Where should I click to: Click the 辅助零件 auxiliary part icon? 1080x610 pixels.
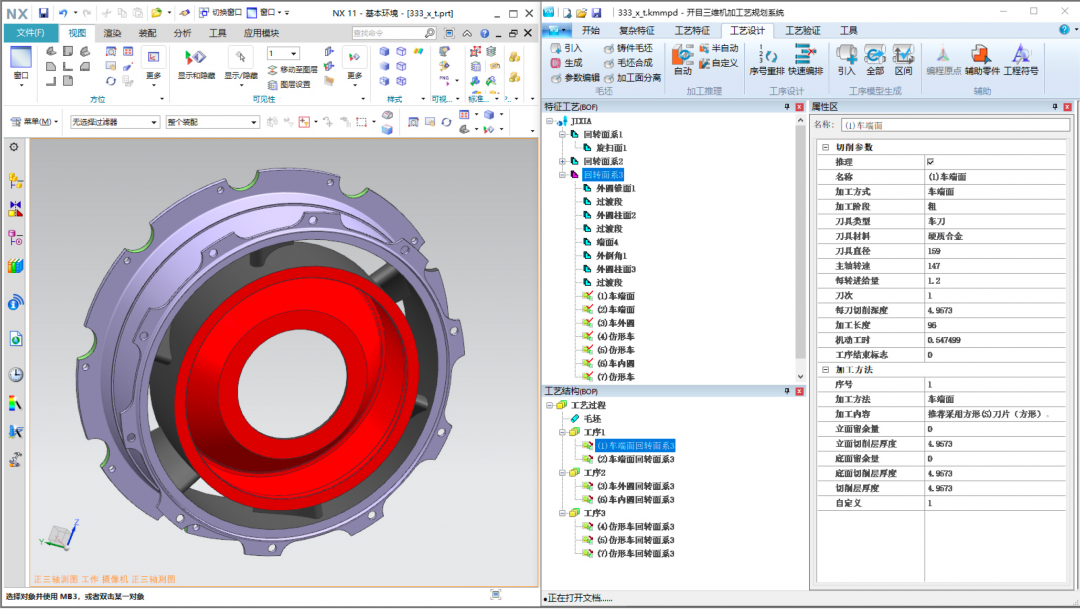[x=980, y=56]
